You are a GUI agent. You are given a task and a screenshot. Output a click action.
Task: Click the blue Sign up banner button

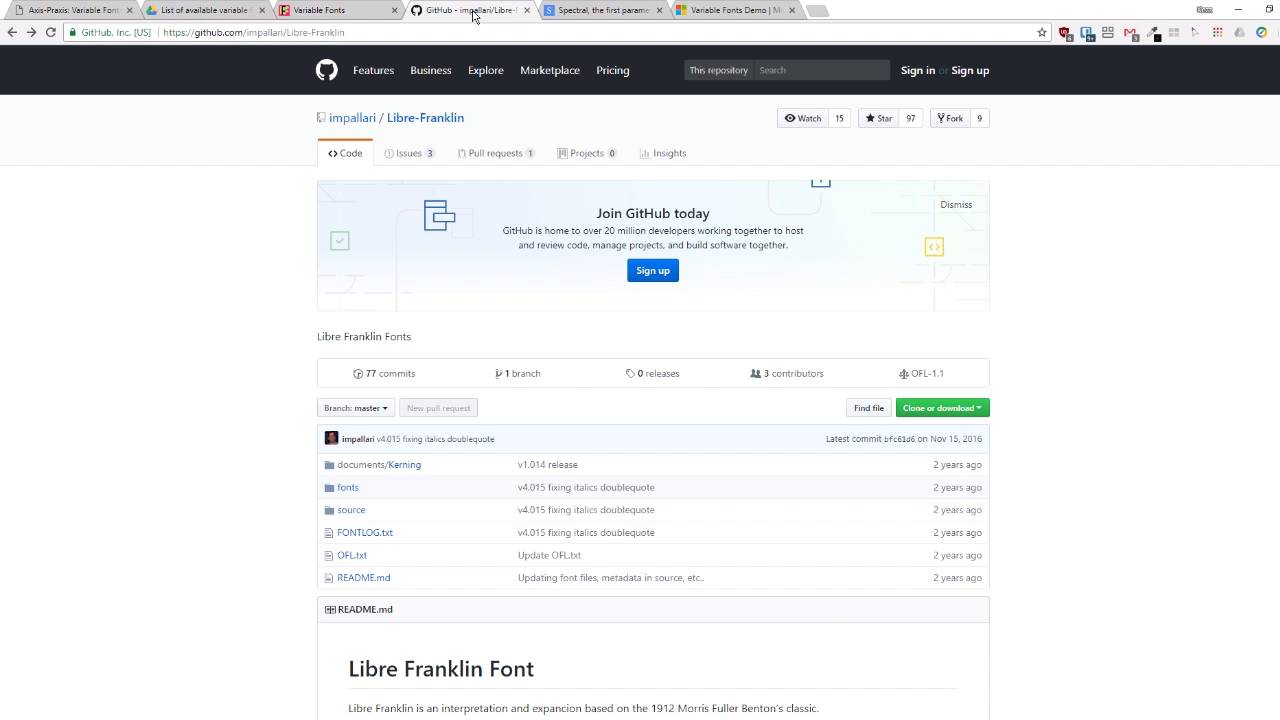click(653, 270)
